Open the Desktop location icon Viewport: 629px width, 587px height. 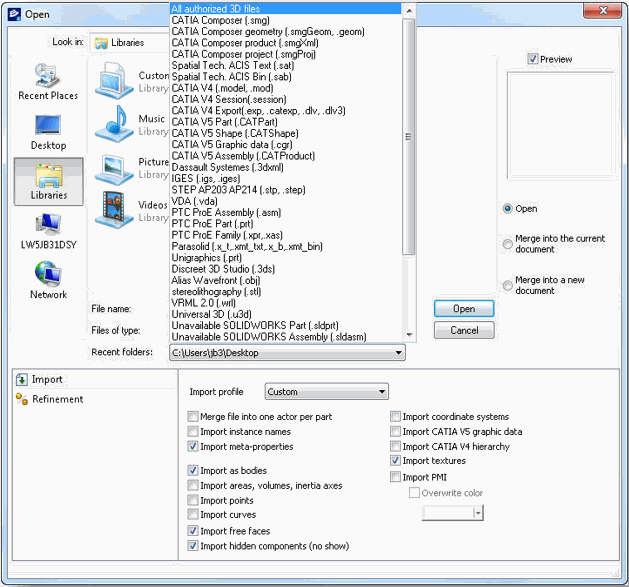point(47,126)
